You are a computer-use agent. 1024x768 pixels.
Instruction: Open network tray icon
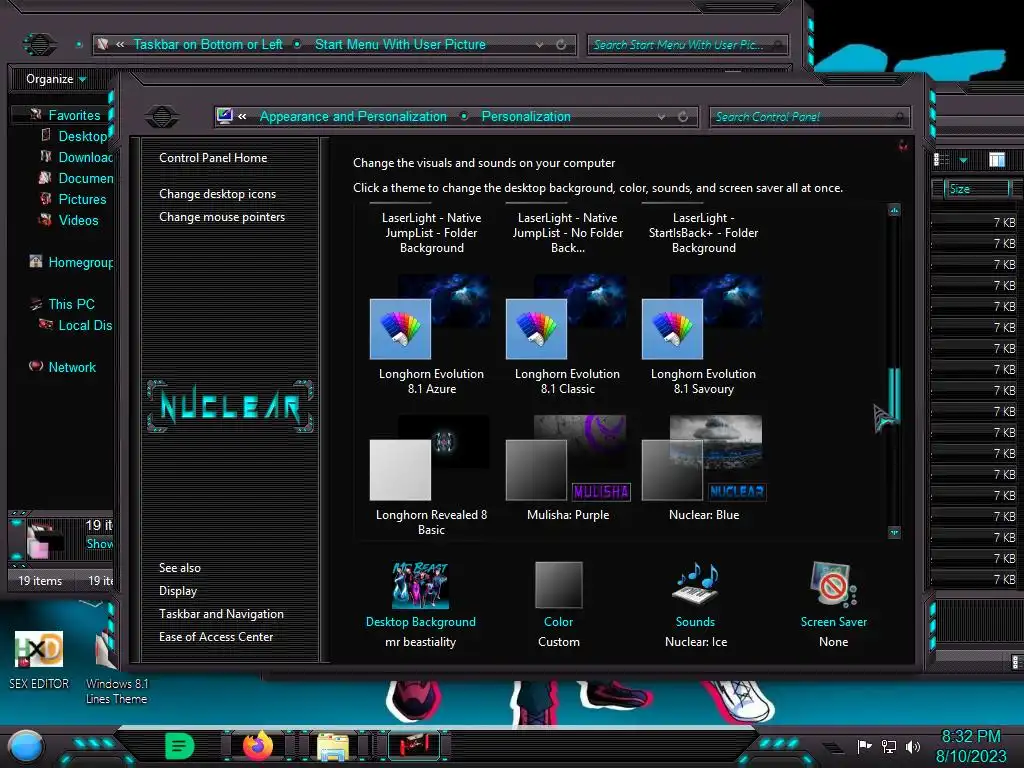coord(889,746)
